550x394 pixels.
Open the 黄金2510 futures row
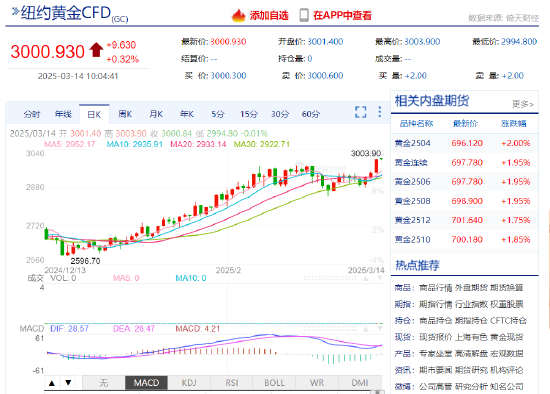pyautogui.click(x=464, y=240)
